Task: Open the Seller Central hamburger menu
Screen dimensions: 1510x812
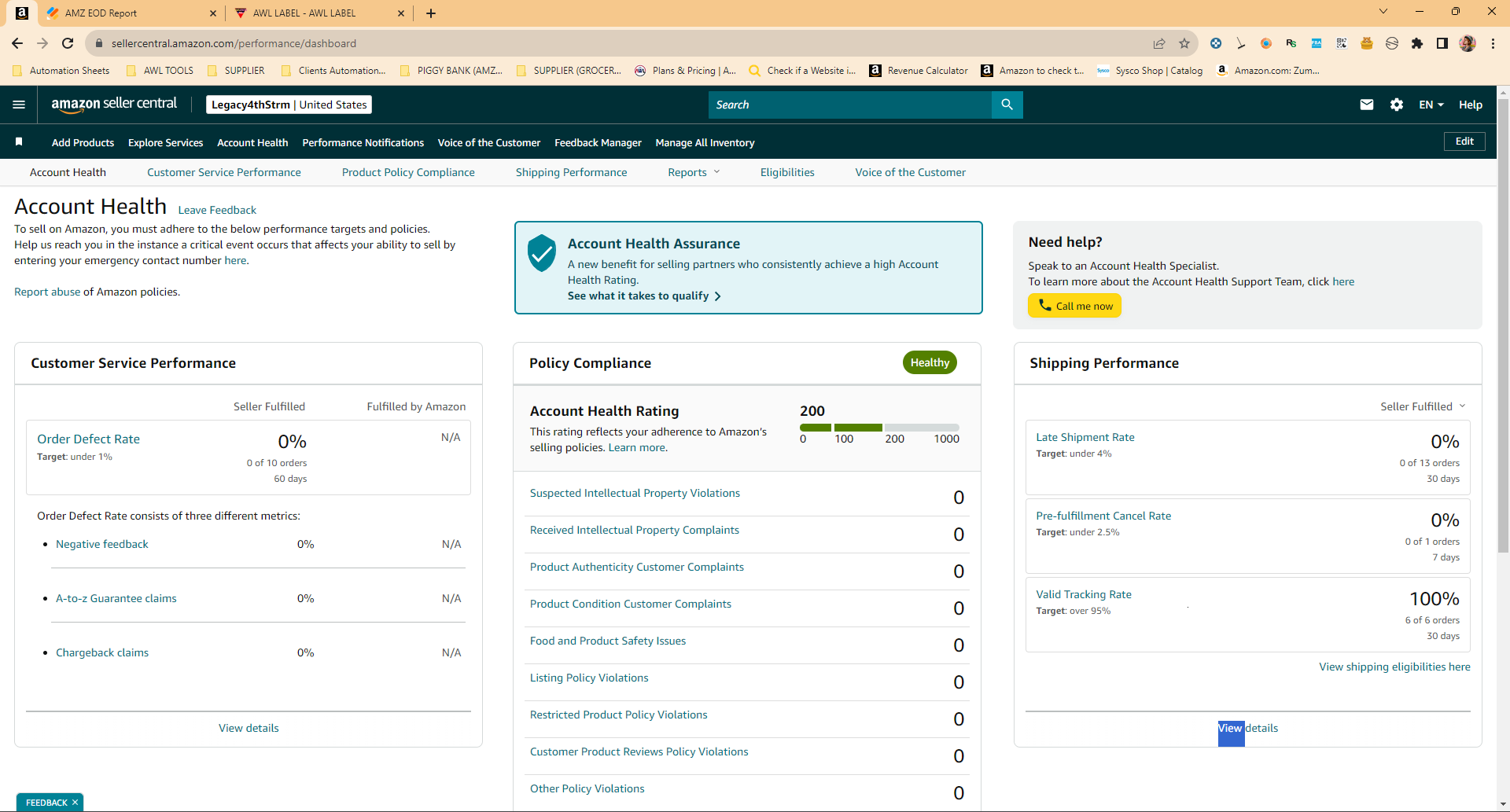Action: pos(20,105)
